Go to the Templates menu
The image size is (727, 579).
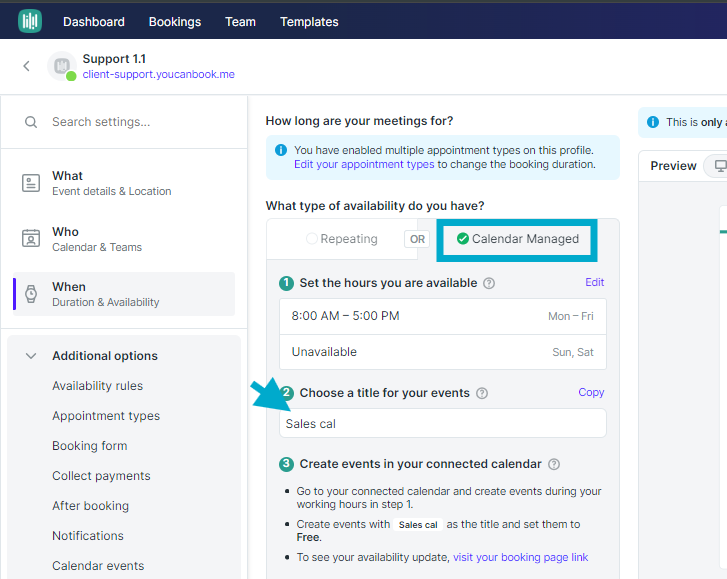point(309,21)
